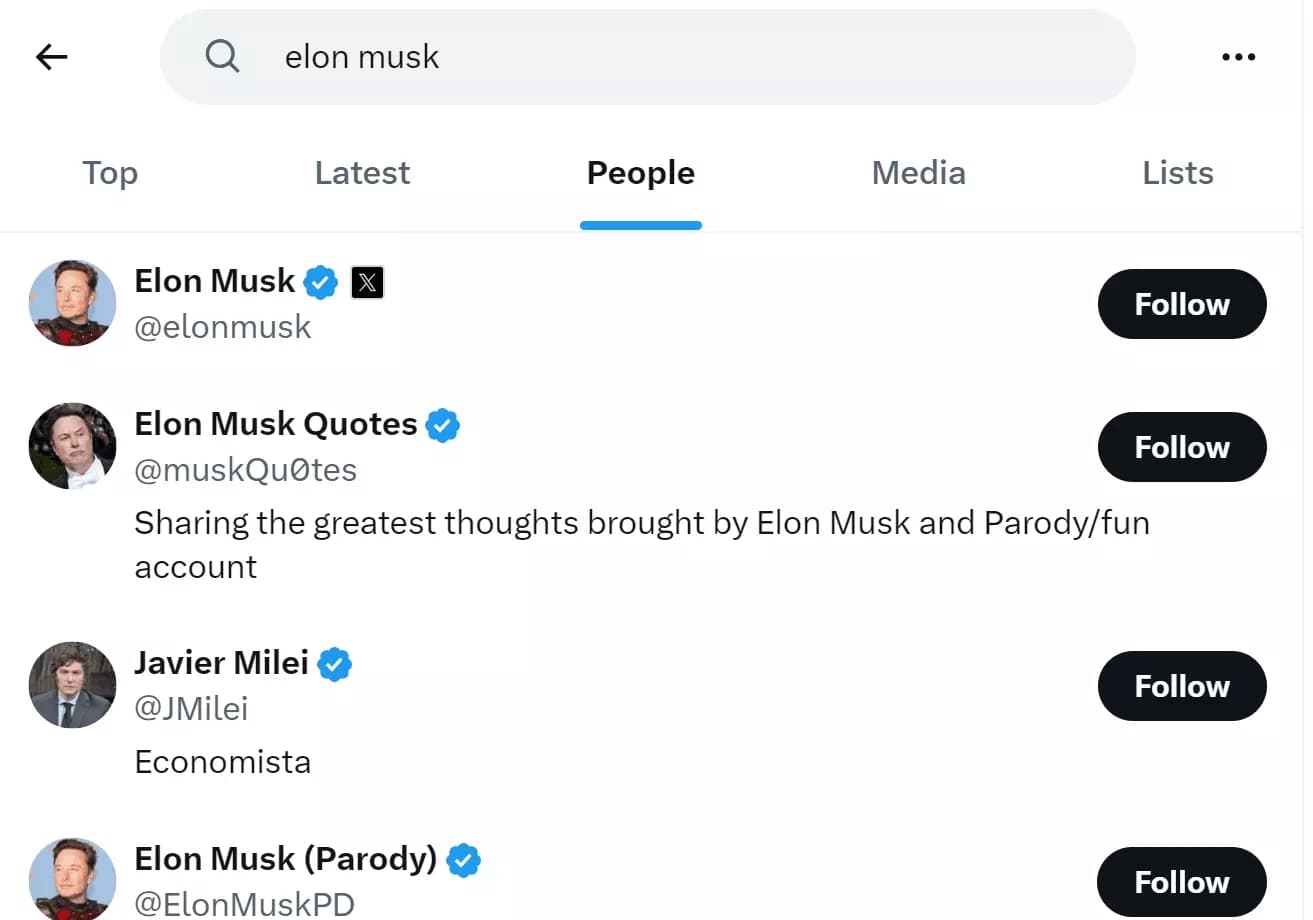
Task: Click inside the search input field
Action: click(x=600, y=56)
